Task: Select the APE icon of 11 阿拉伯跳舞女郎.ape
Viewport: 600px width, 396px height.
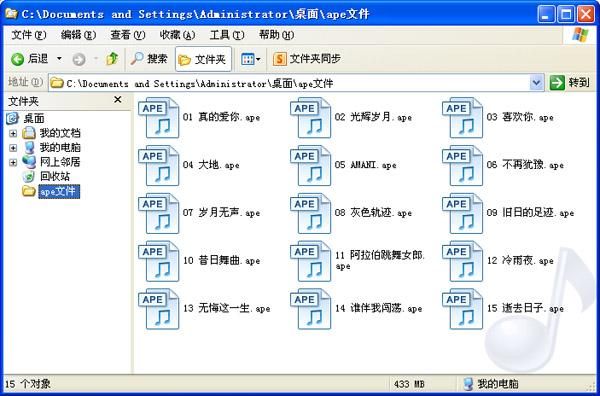Action: pos(310,261)
